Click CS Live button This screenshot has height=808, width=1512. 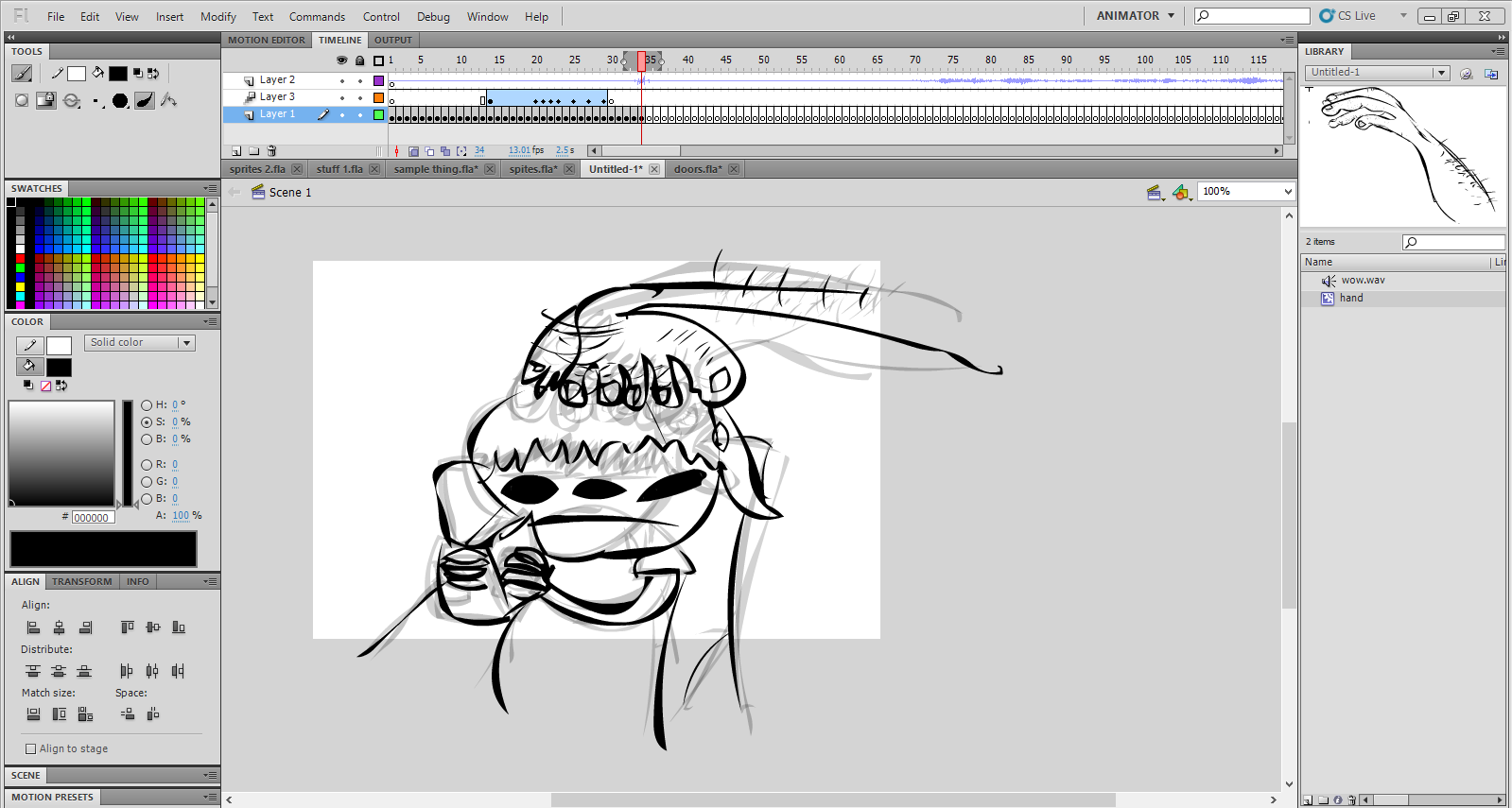click(1363, 16)
